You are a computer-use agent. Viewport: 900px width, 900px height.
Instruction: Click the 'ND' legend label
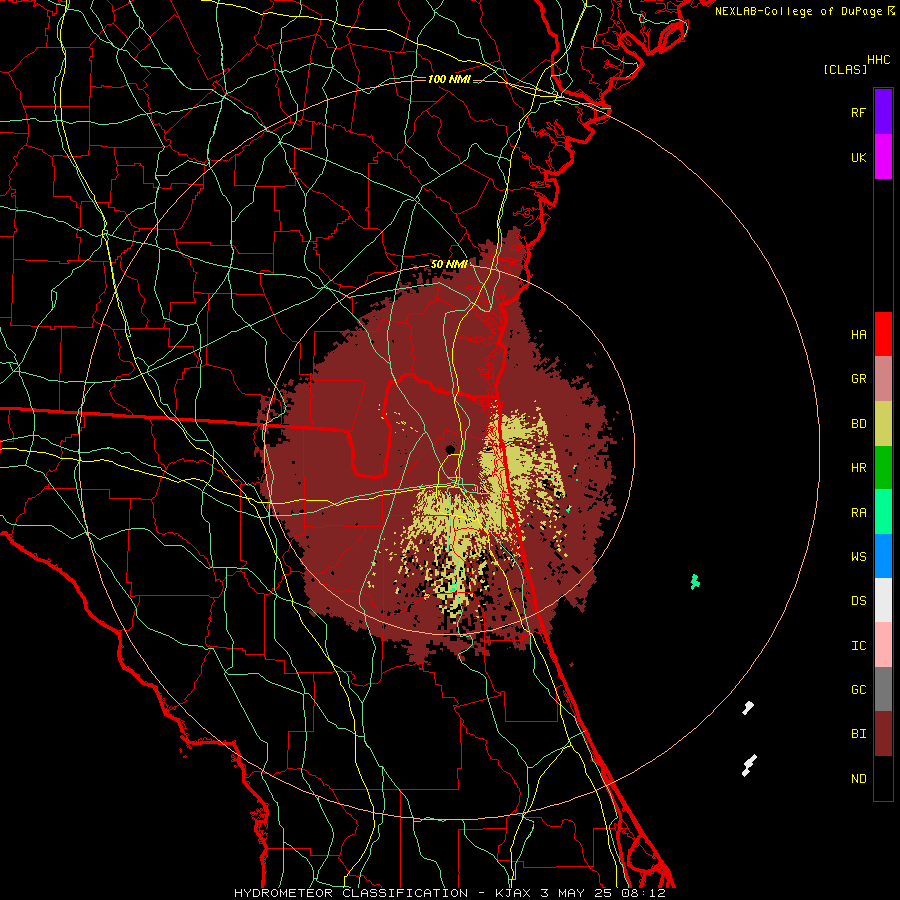tap(858, 779)
